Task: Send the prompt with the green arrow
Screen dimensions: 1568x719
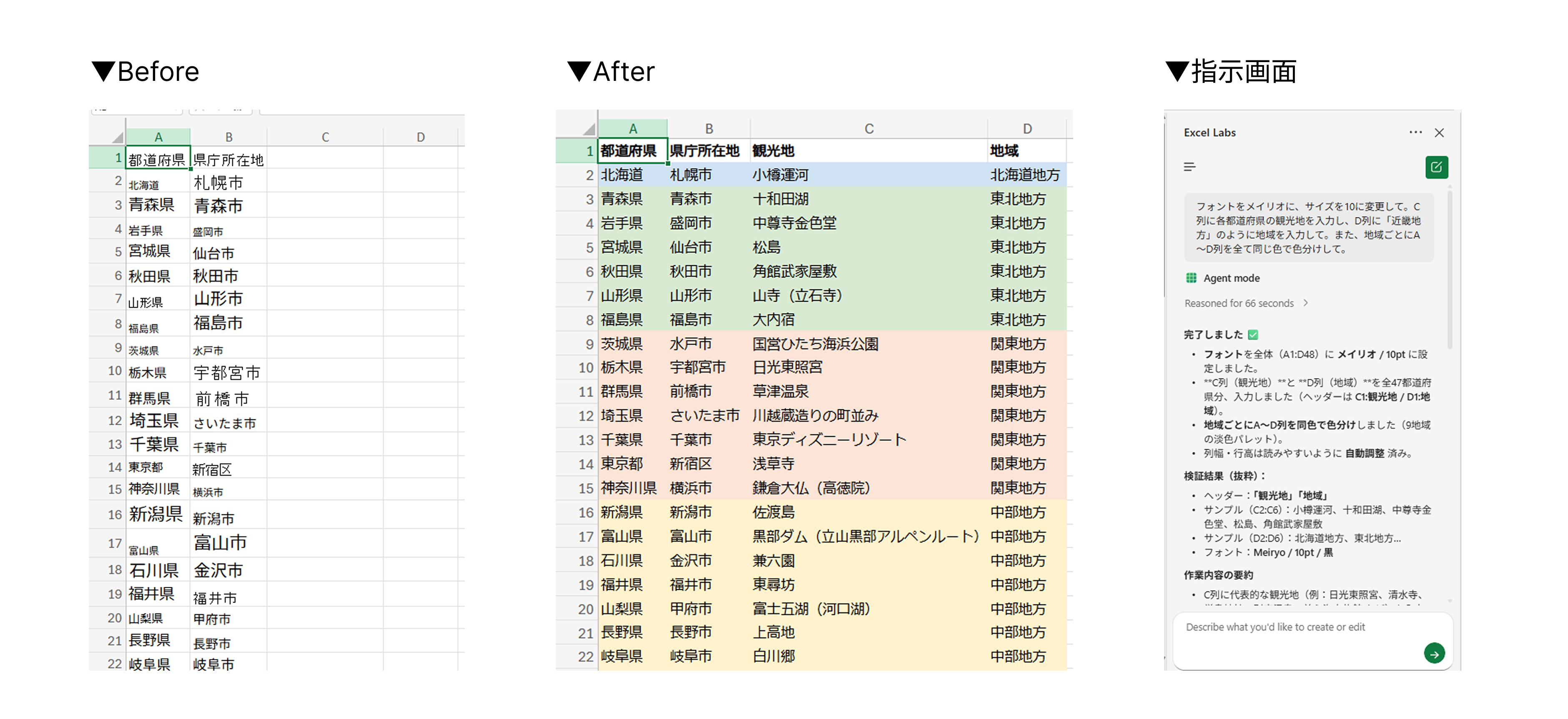Action: coord(1434,653)
